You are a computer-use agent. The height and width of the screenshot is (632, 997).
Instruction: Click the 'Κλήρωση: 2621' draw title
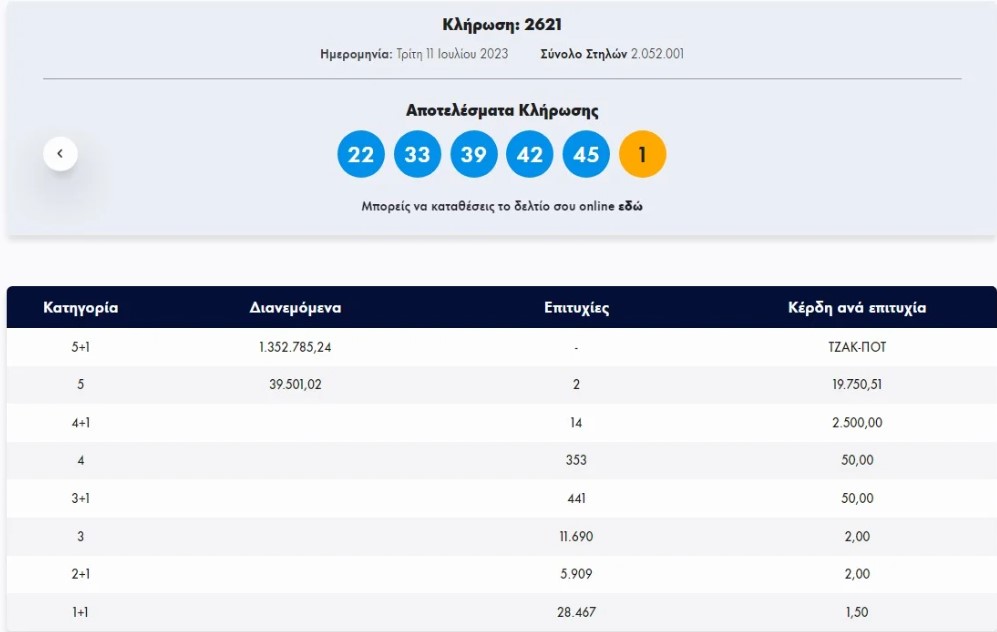click(502, 25)
